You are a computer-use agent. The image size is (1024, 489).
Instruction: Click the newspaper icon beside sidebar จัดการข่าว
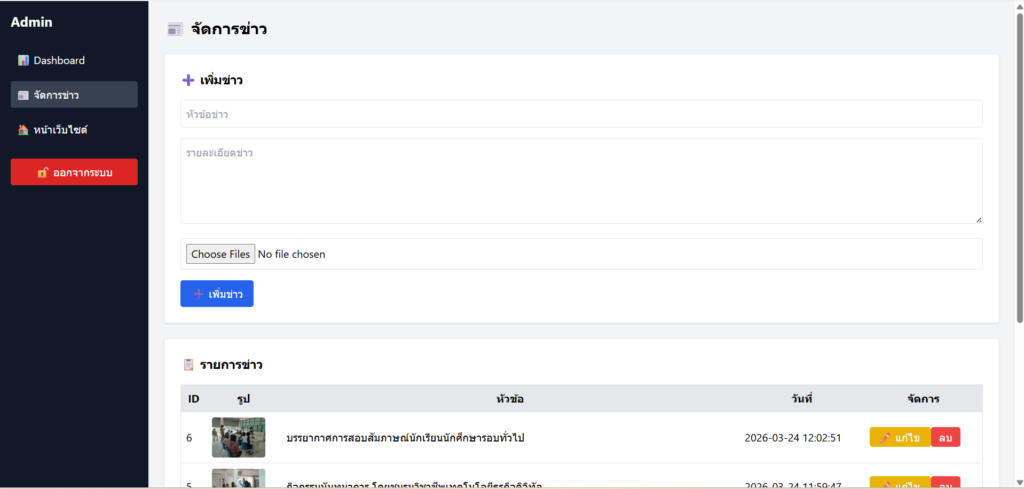pyautogui.click(x=23, y=96)
